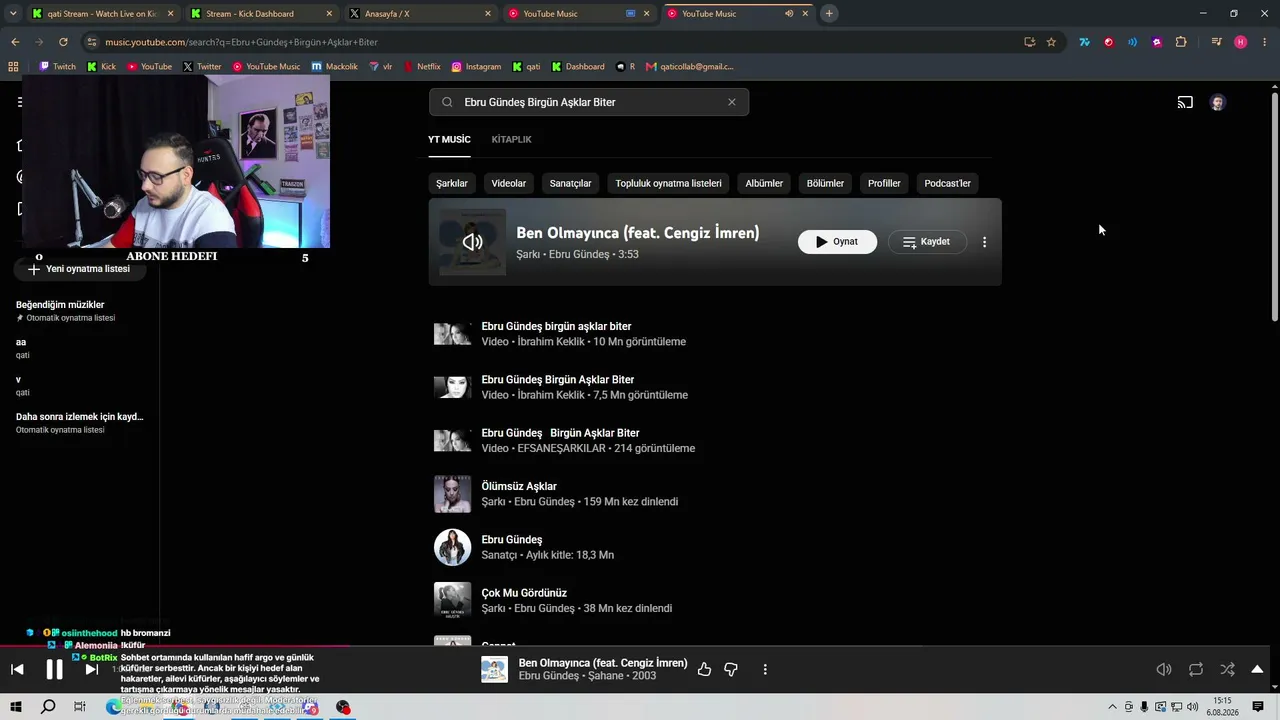This screenshot has width=1280, height=720.
Task: Expand the player page with the up arrow
Action: (1257, 669)
